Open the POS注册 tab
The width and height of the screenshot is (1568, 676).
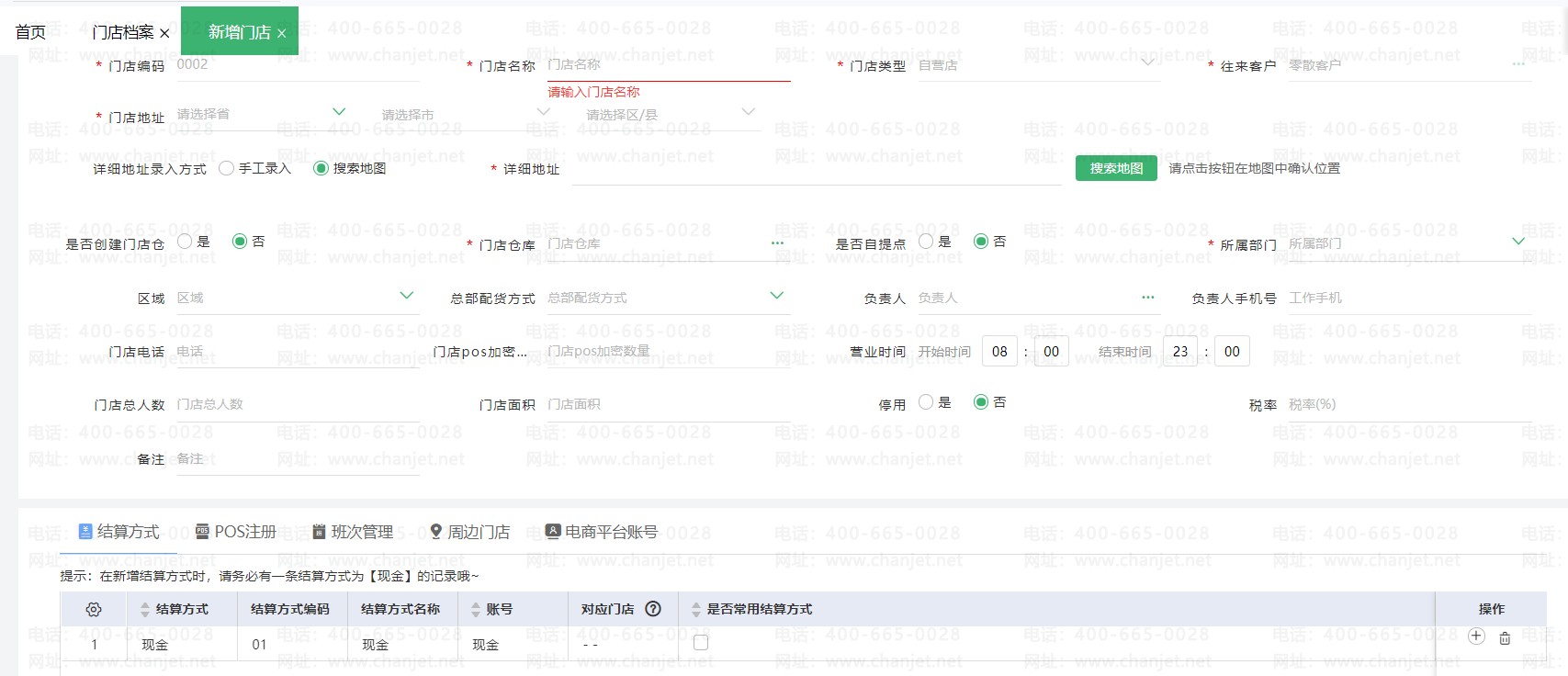click(x=235, y=532)
